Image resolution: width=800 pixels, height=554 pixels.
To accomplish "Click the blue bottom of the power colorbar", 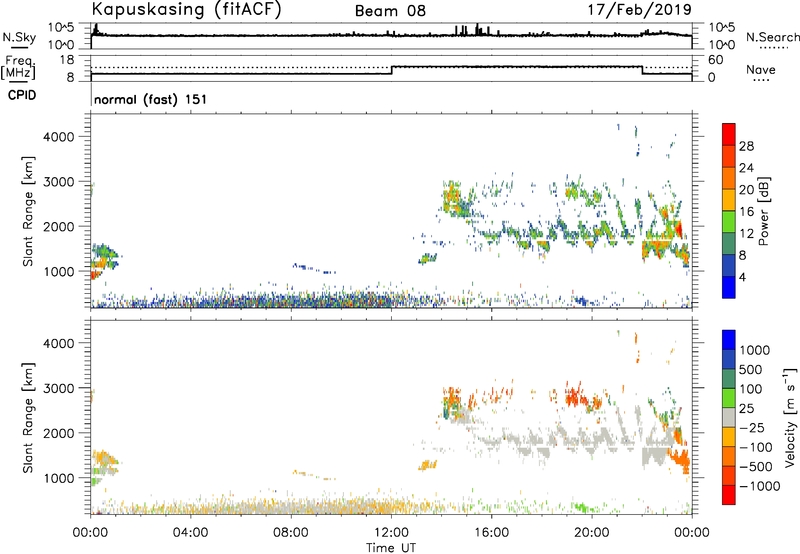I will pyautogui.click(x=729, y=287).
